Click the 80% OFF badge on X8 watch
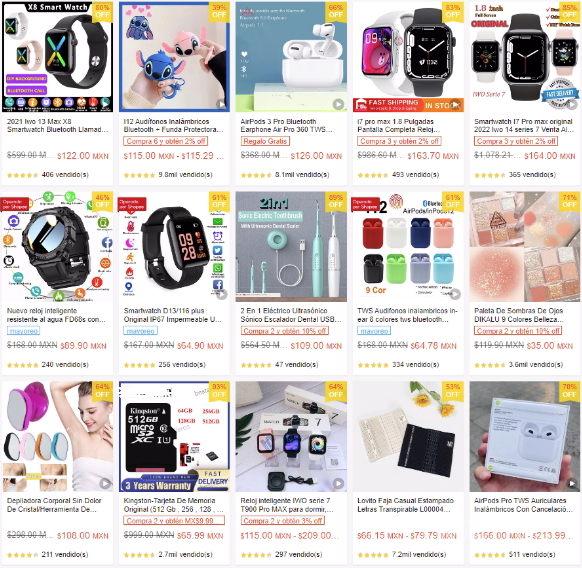The height and width of the screenshot is (568, 582). 102,12
